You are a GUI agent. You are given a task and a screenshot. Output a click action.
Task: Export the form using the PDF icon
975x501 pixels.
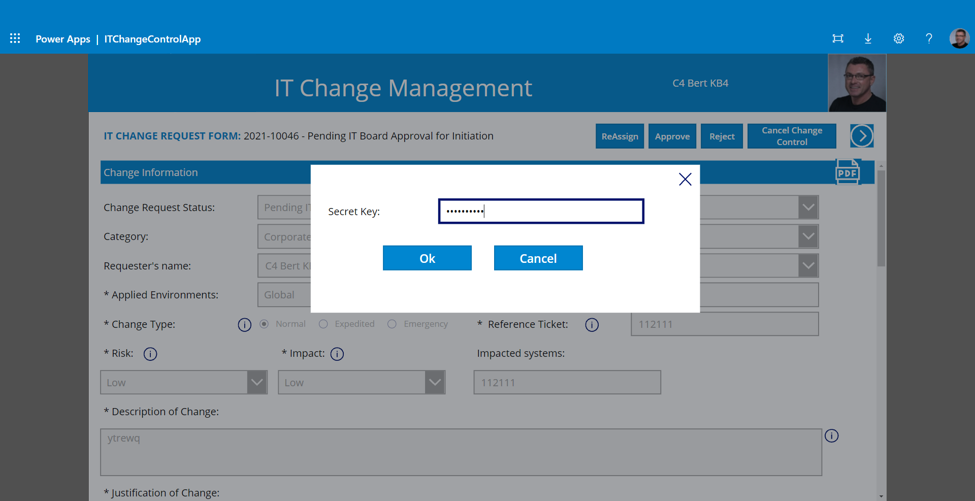point(847,172)
